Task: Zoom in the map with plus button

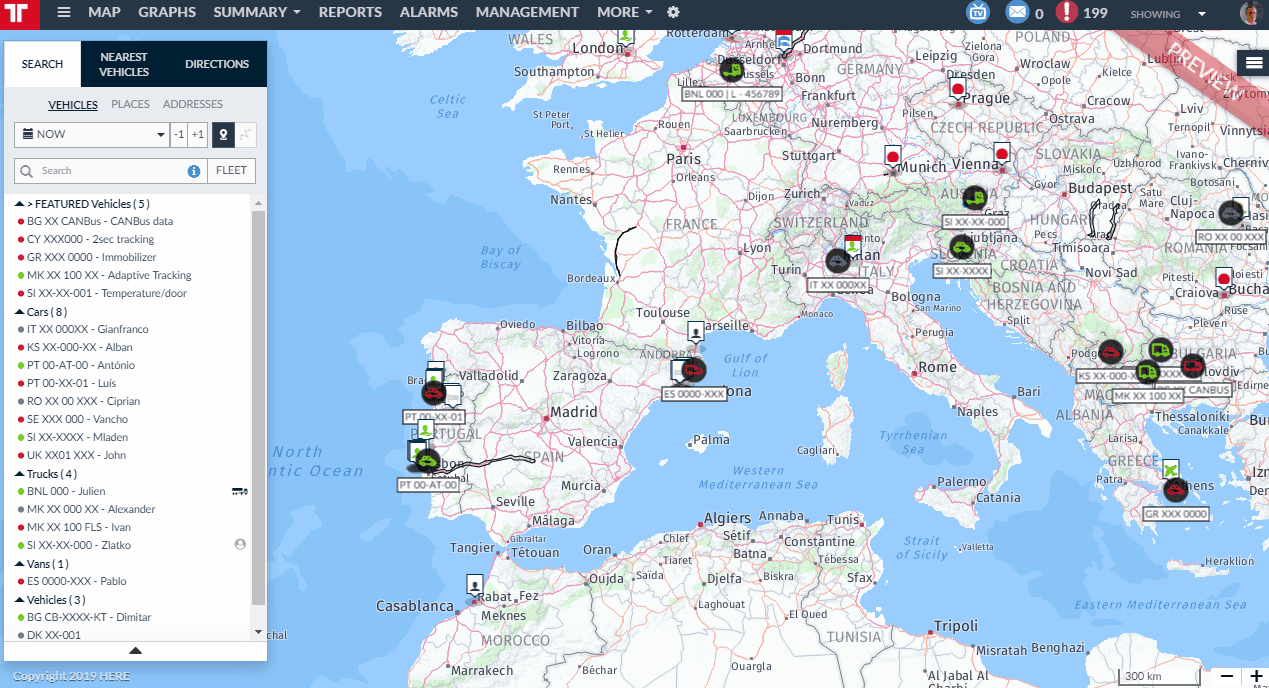Action: [1256, 676]
